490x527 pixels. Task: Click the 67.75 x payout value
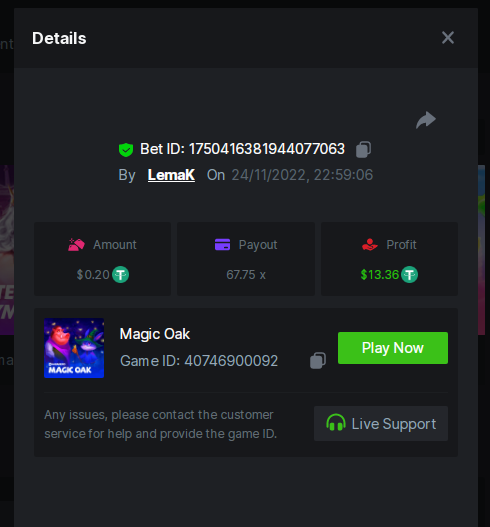coord(246,275)
